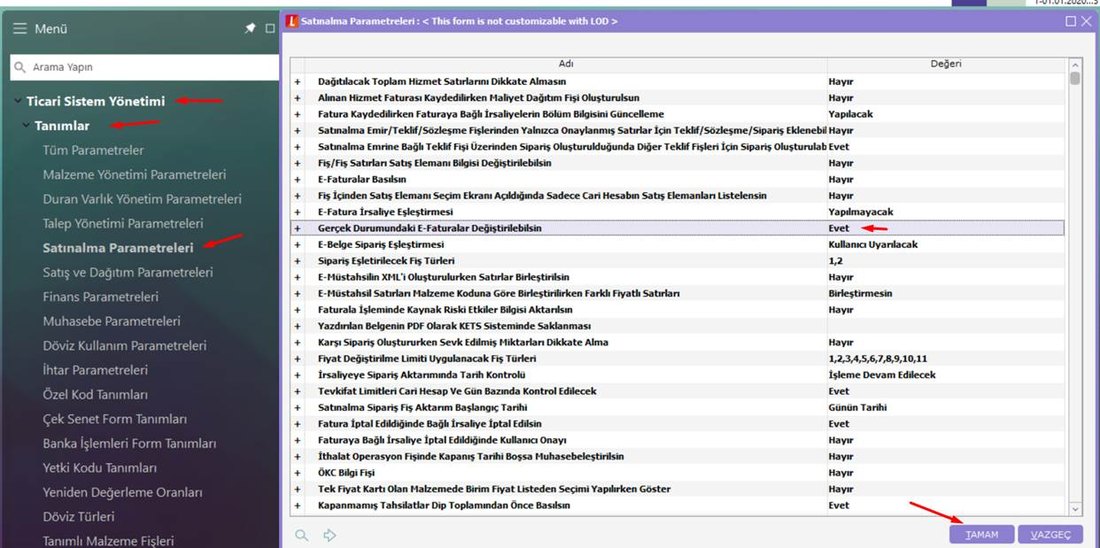1100x548 pixels.
Task: Open Talep Yönetimi Parametreleri
Action: (x=123, y=224)
